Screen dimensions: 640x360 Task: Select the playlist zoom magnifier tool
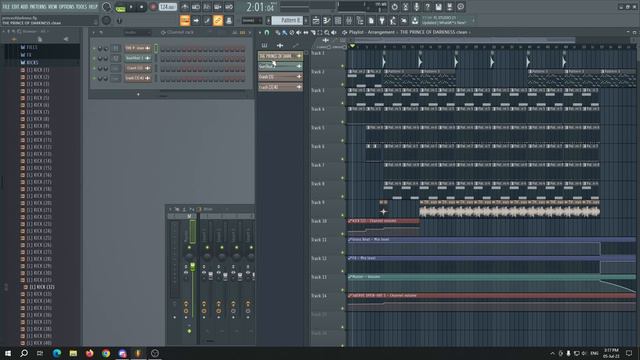pyautogui.click(x=327, y=32)
